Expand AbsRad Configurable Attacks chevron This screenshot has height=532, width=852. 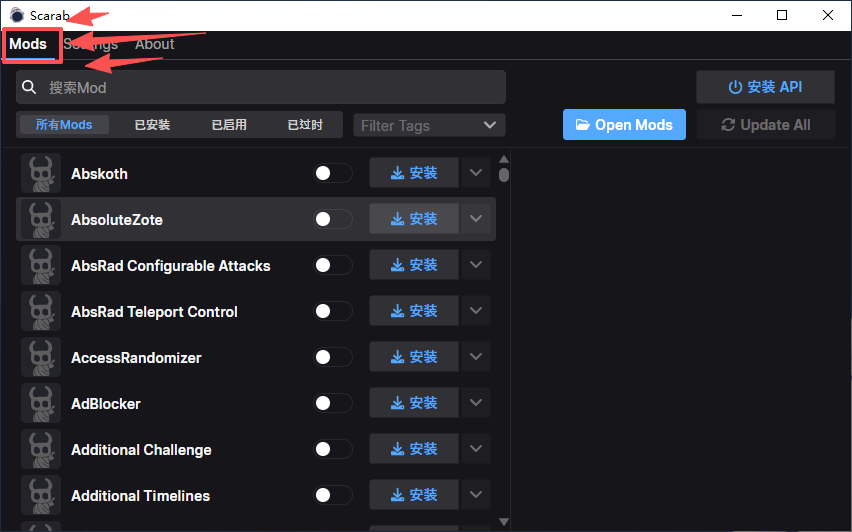tap(476, 265)
